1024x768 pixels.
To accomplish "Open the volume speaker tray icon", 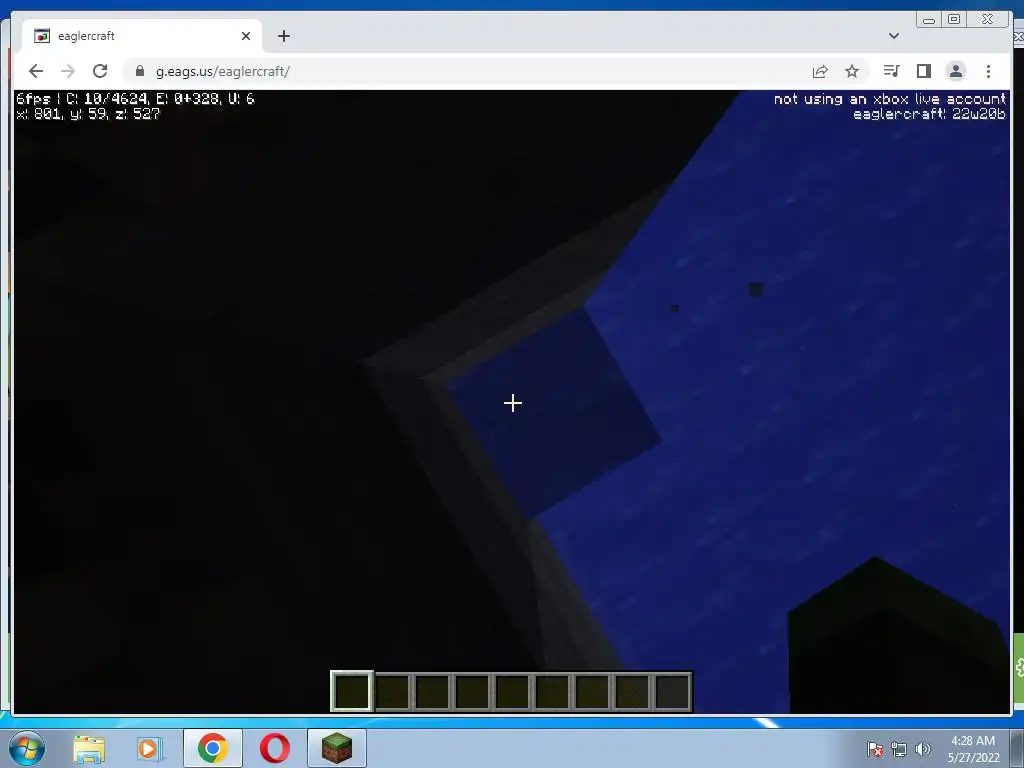I will (x=923, y=749).
